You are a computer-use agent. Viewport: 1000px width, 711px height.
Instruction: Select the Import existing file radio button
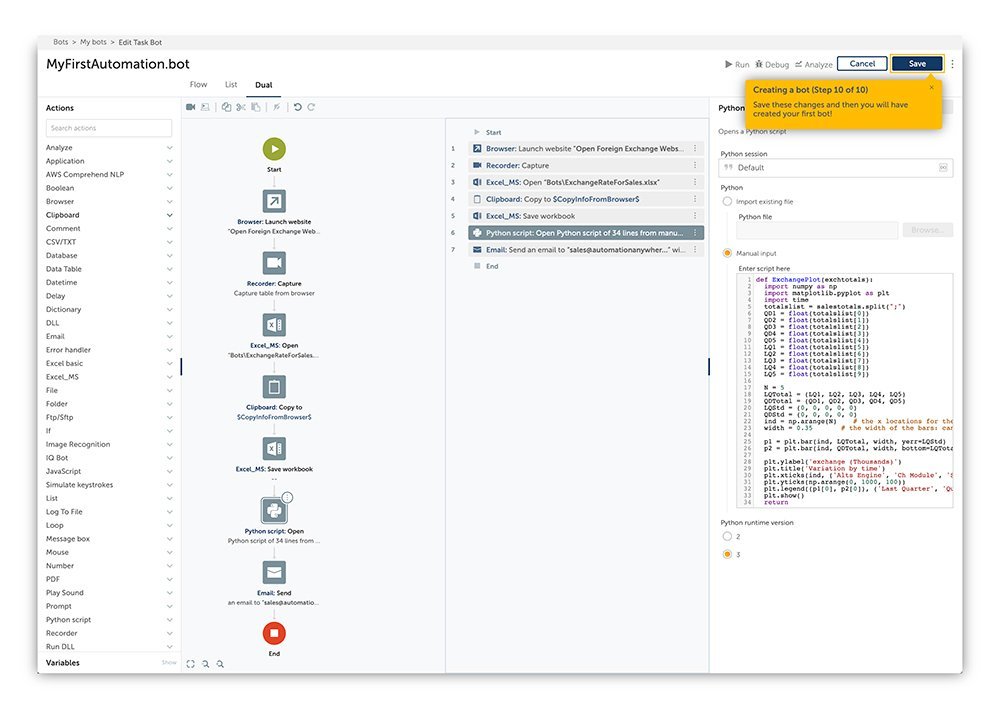coord(727,202)
